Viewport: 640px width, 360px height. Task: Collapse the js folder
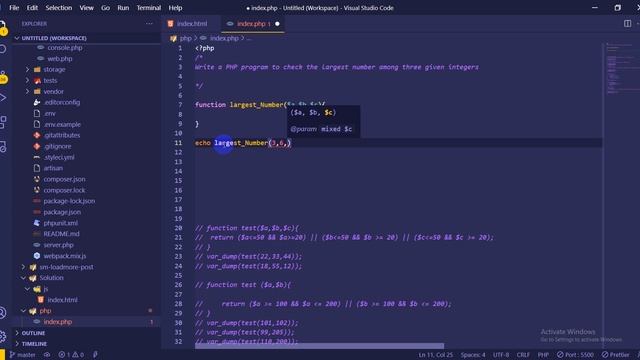click(x=46, y=289)
